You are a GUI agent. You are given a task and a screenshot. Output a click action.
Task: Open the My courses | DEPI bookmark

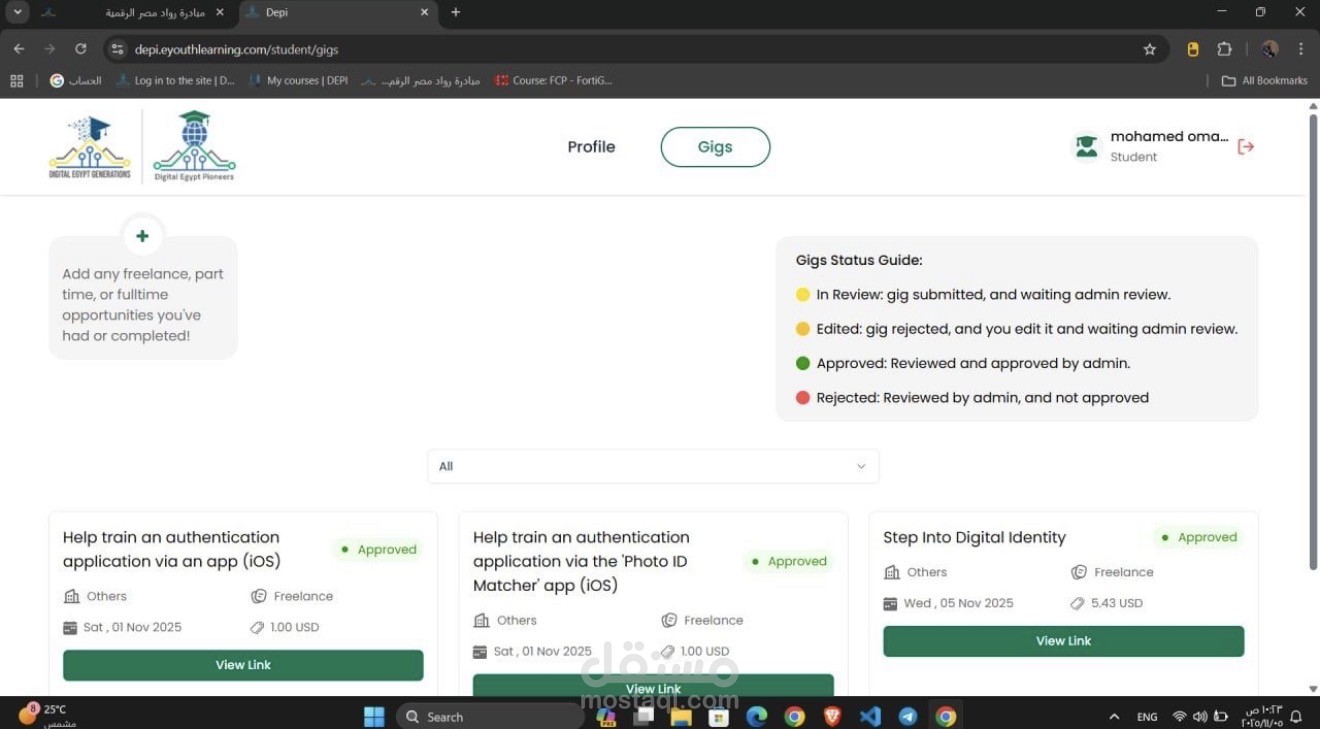click(x=298, y=81)
